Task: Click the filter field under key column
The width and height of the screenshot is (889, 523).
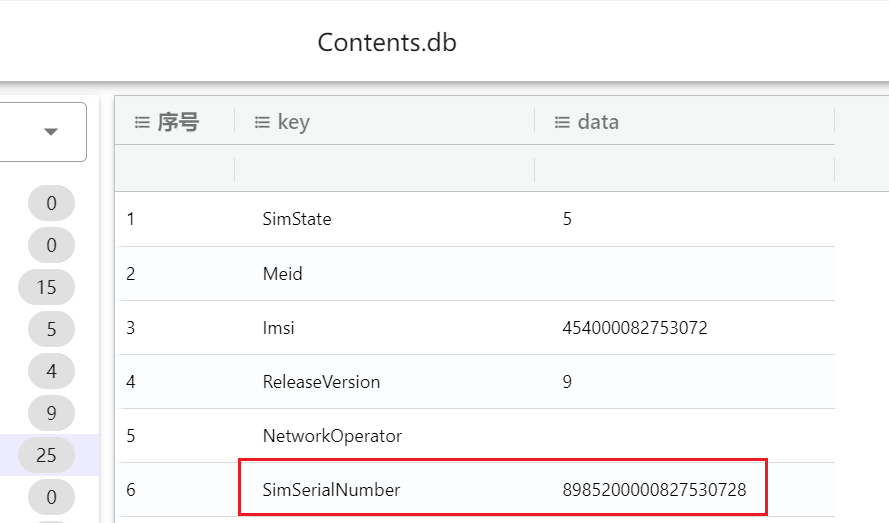Action: pos(384,169)
